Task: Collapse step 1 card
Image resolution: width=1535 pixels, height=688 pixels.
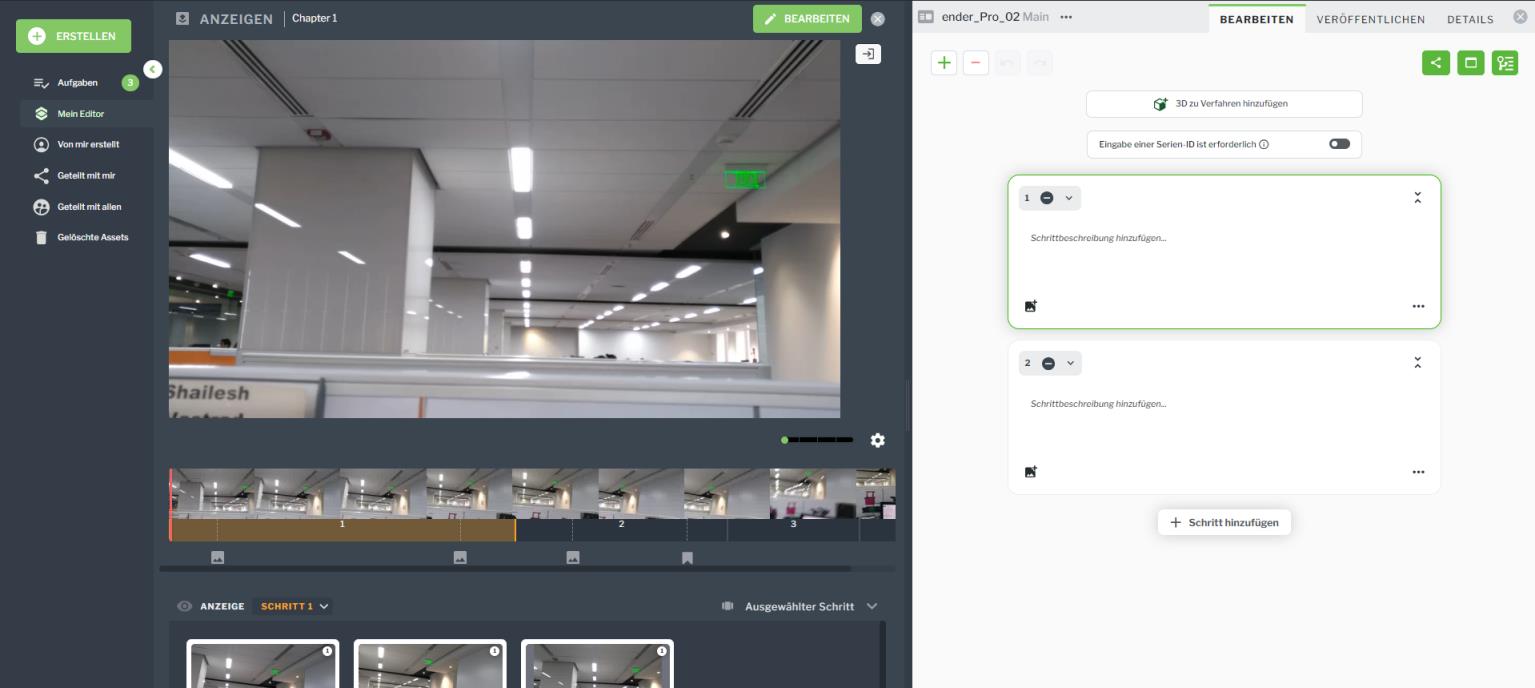Action: tap(1417, 198)
